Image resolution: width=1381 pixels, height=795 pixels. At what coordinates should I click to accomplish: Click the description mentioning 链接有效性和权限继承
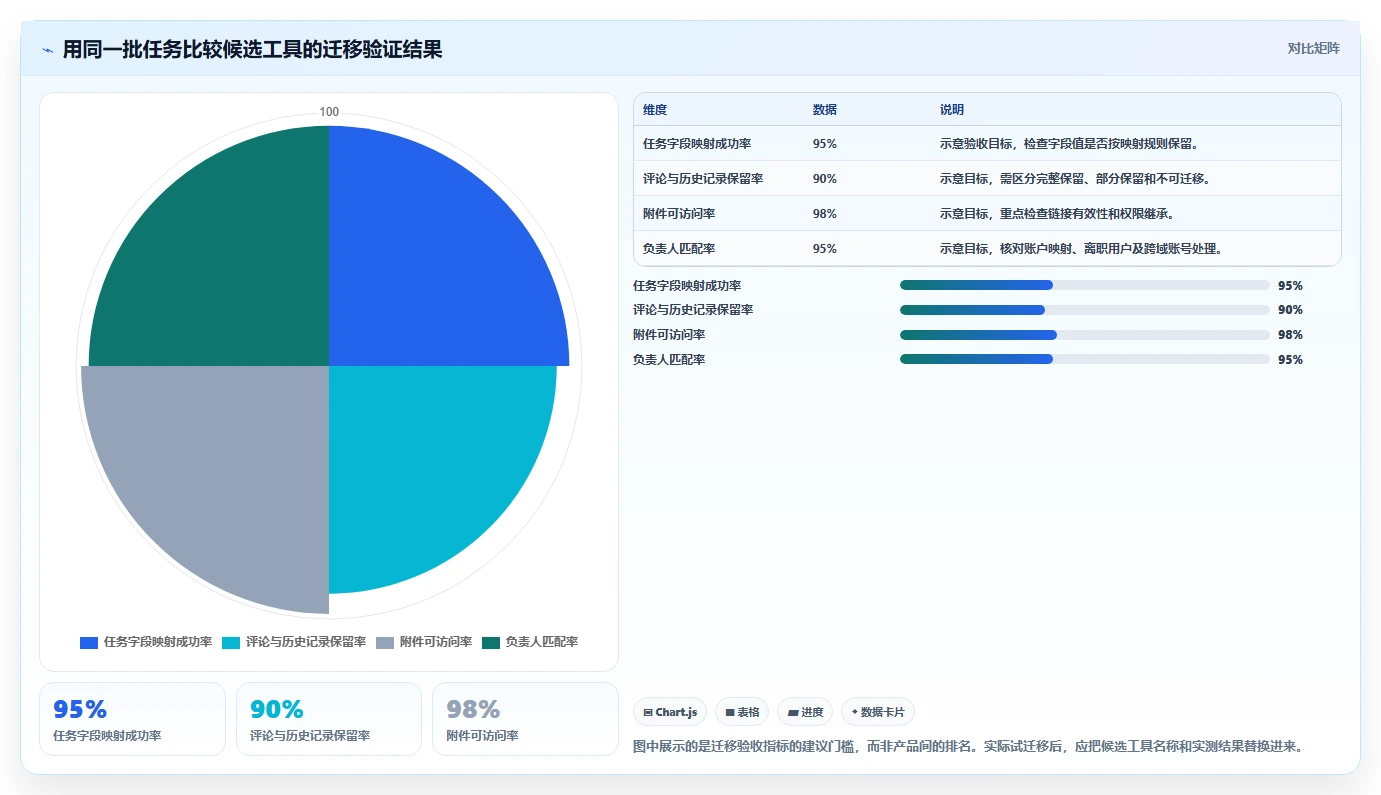coord(1057,214)
